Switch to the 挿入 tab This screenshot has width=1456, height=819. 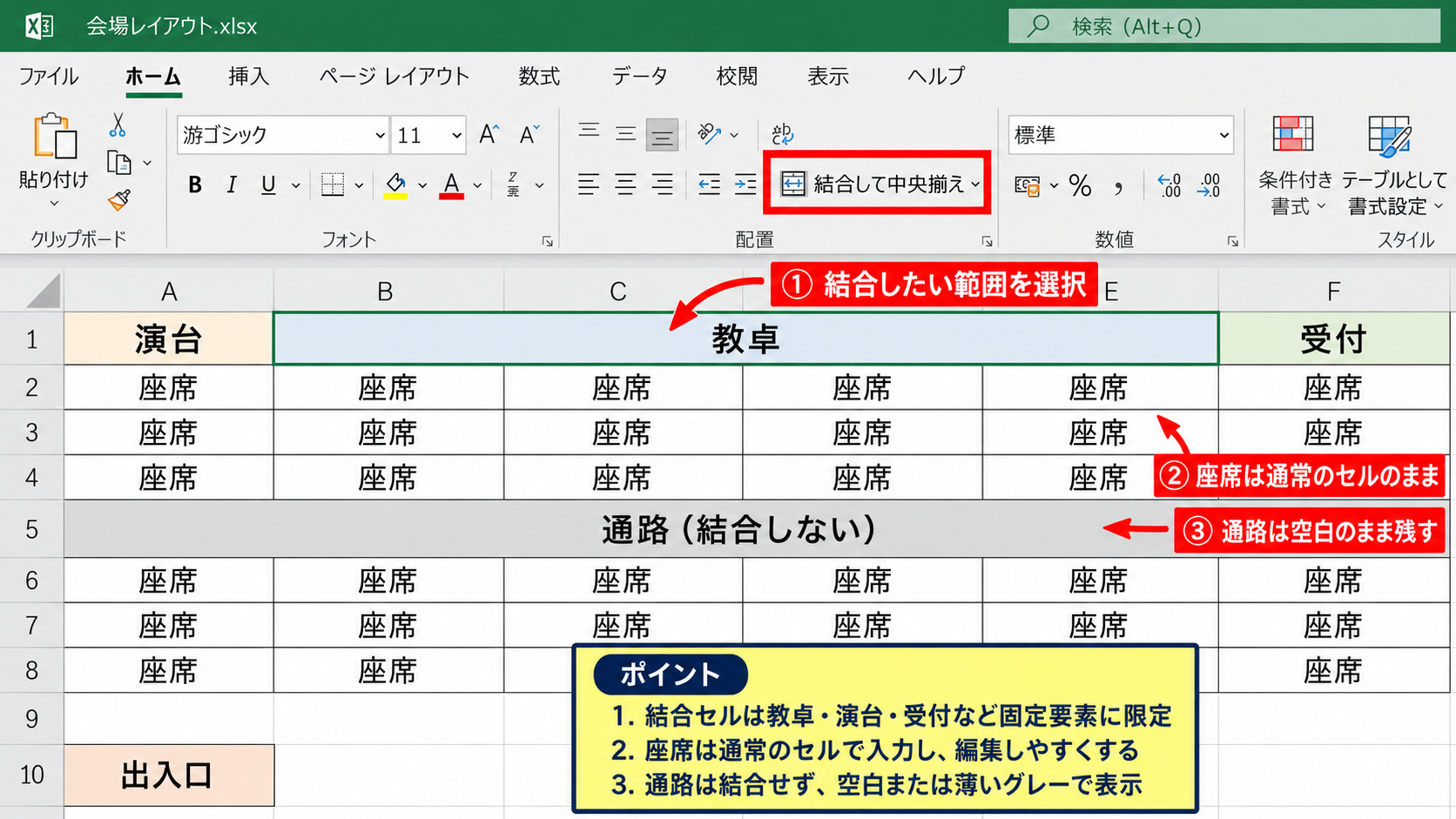point(249,77)
